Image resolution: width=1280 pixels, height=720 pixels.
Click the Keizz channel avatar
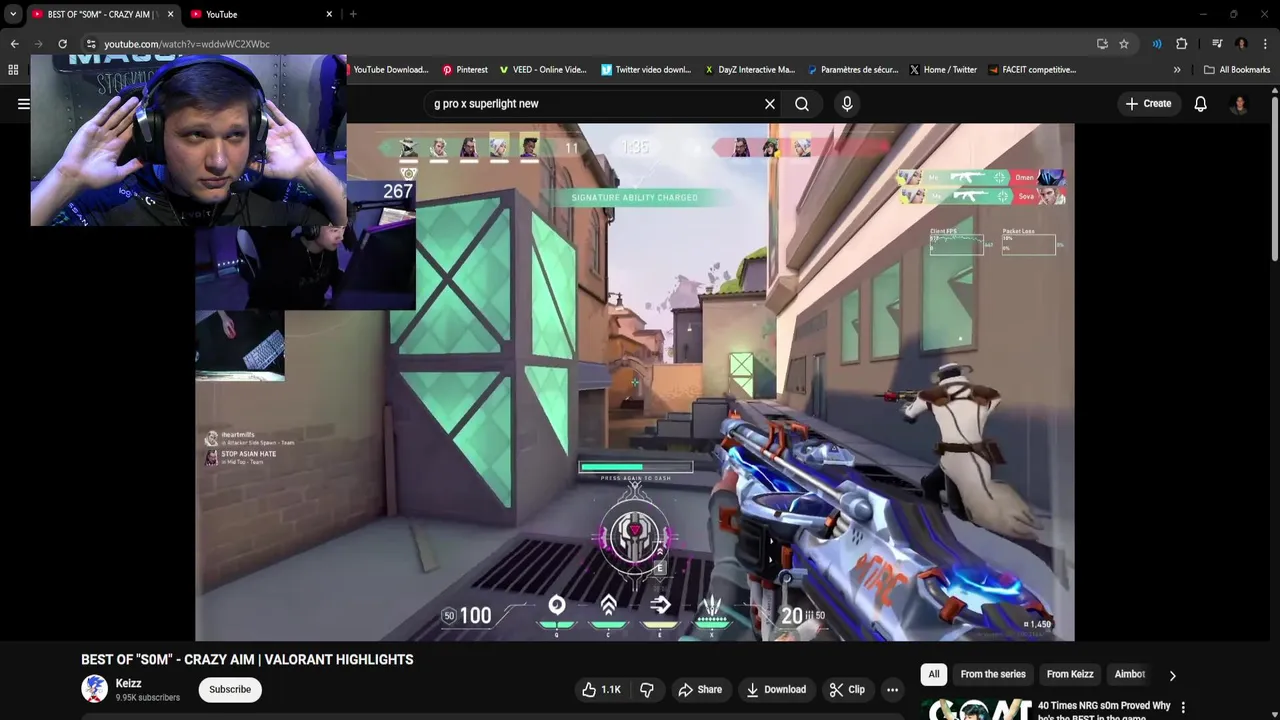tap(95, 689)
